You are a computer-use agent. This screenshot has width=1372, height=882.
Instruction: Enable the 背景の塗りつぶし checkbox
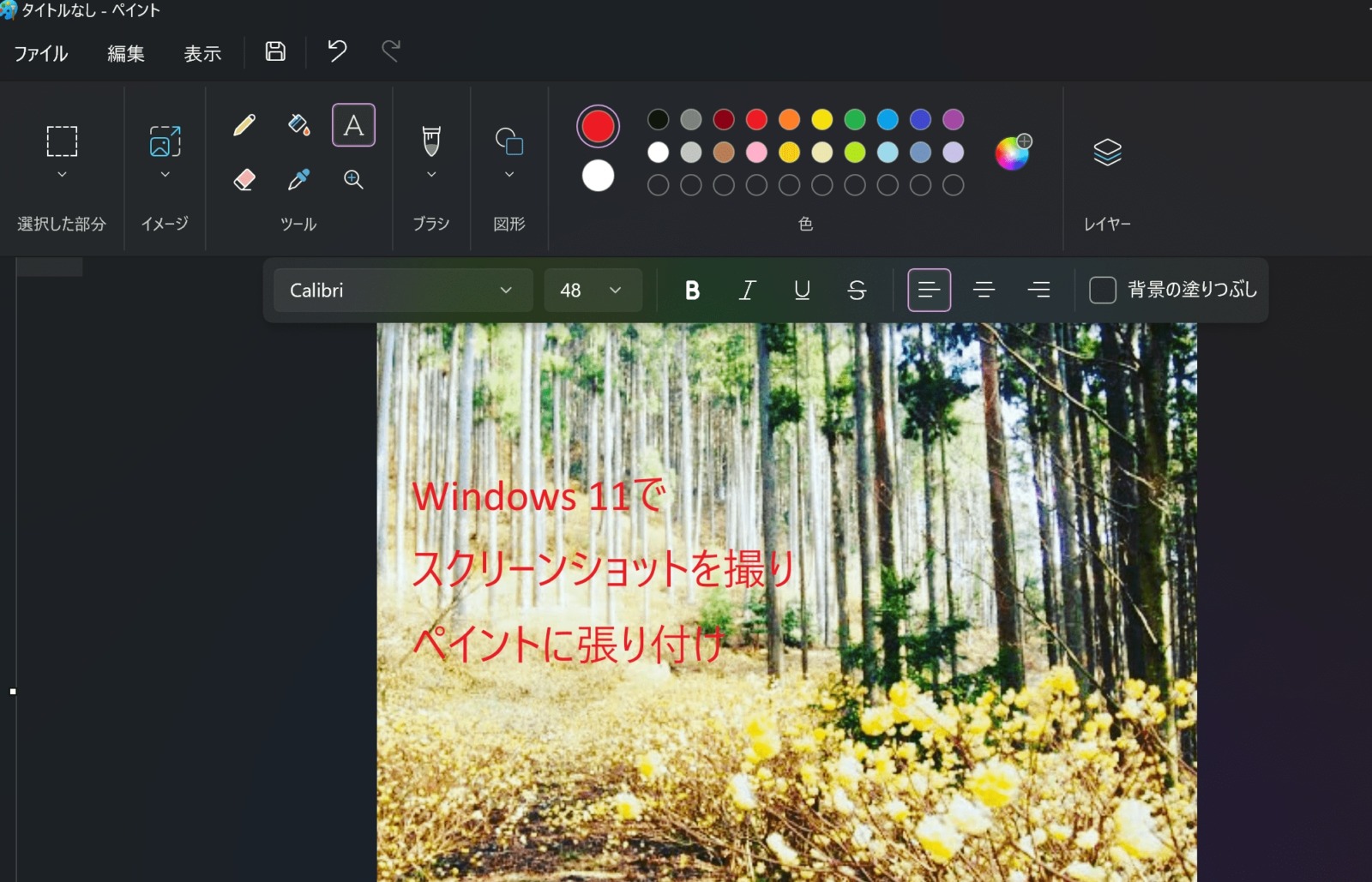tap(1103, 290)
